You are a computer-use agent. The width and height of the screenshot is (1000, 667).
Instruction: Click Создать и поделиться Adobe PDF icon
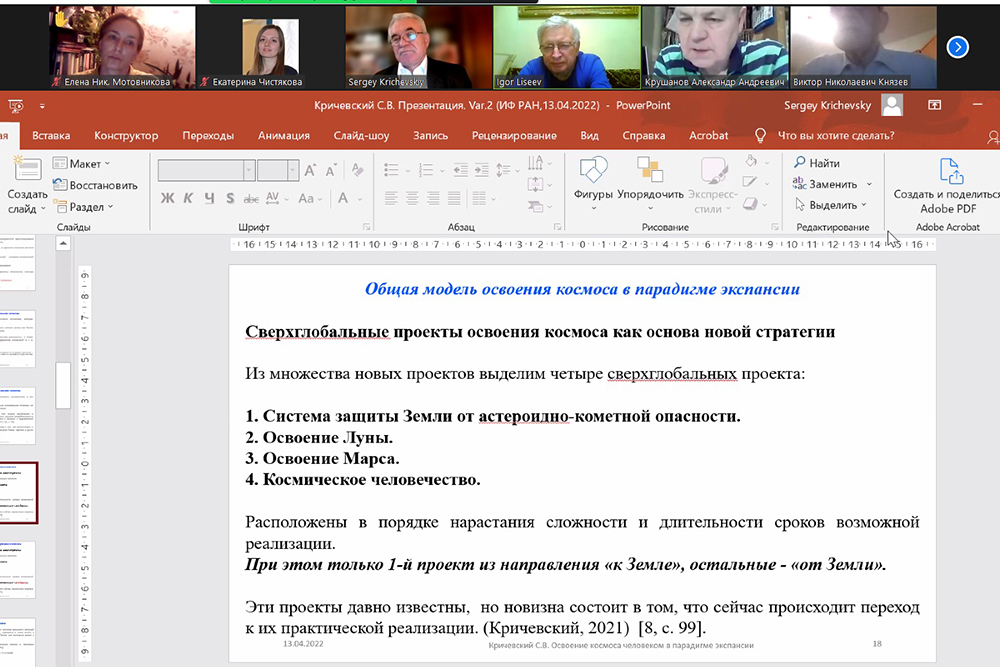tap(945, 171)
